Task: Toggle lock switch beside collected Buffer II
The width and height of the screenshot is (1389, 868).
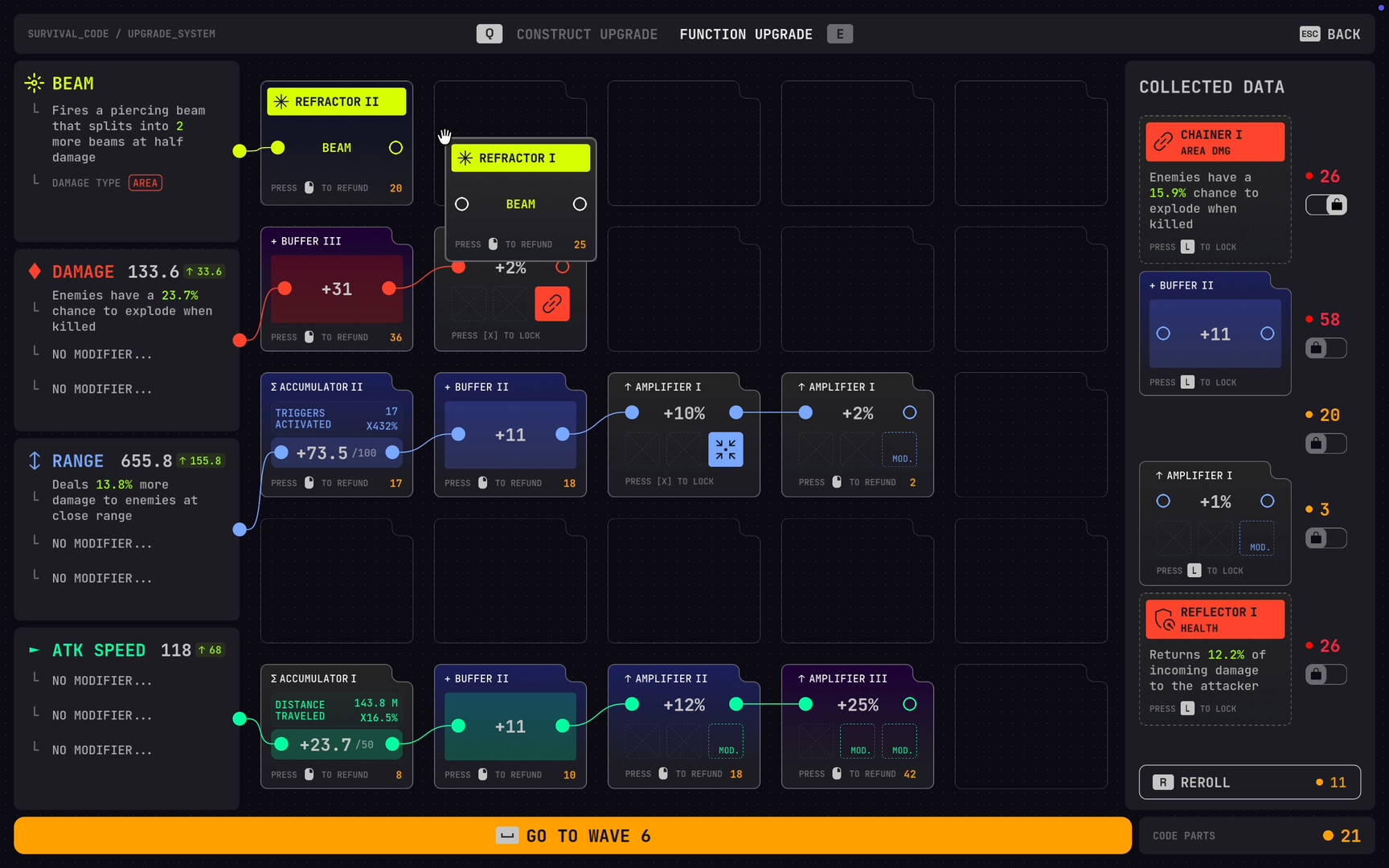Action: point(1326,348)
